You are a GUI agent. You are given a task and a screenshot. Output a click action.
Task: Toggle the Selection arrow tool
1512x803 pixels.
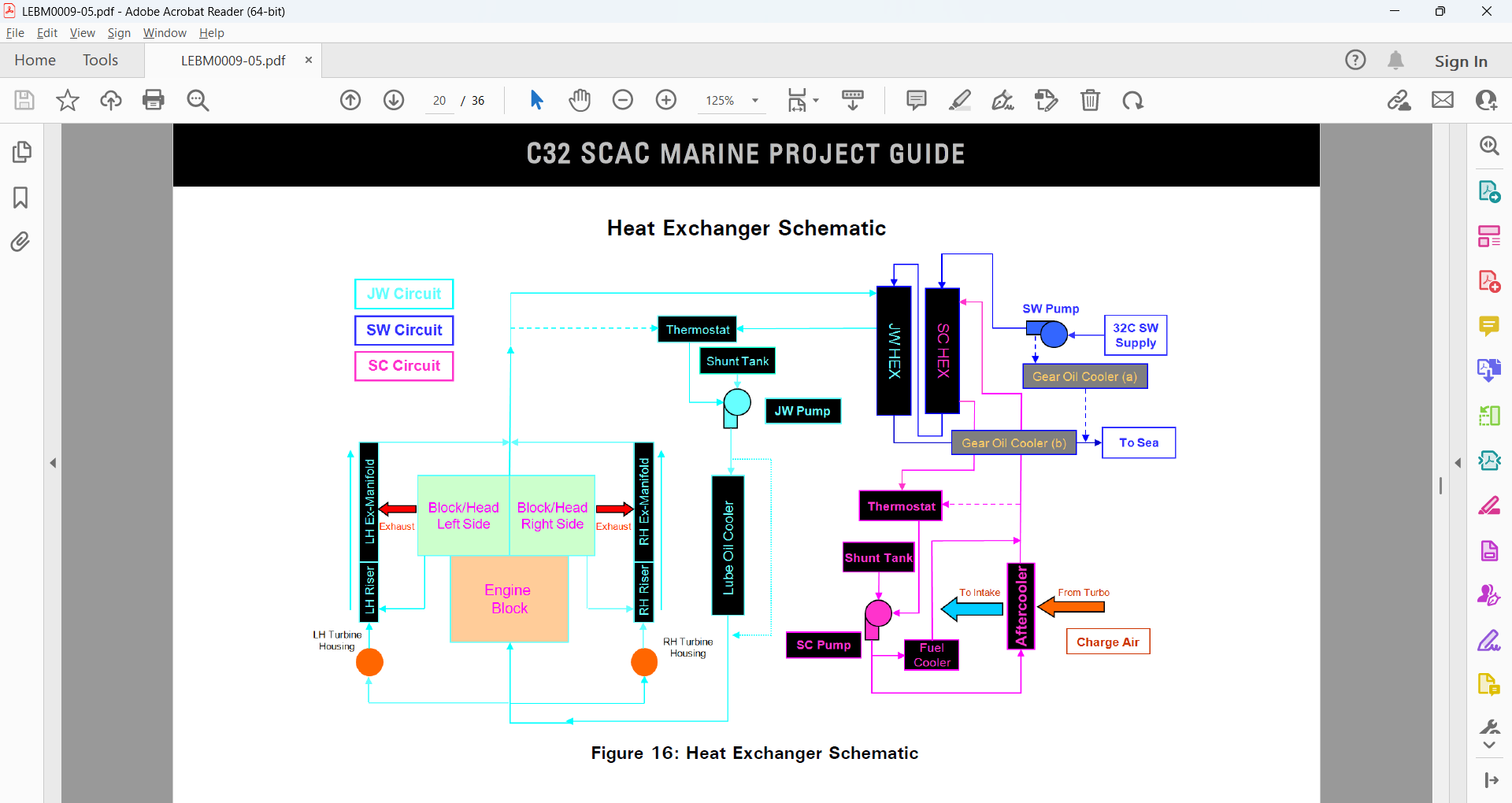pos(537,100)
